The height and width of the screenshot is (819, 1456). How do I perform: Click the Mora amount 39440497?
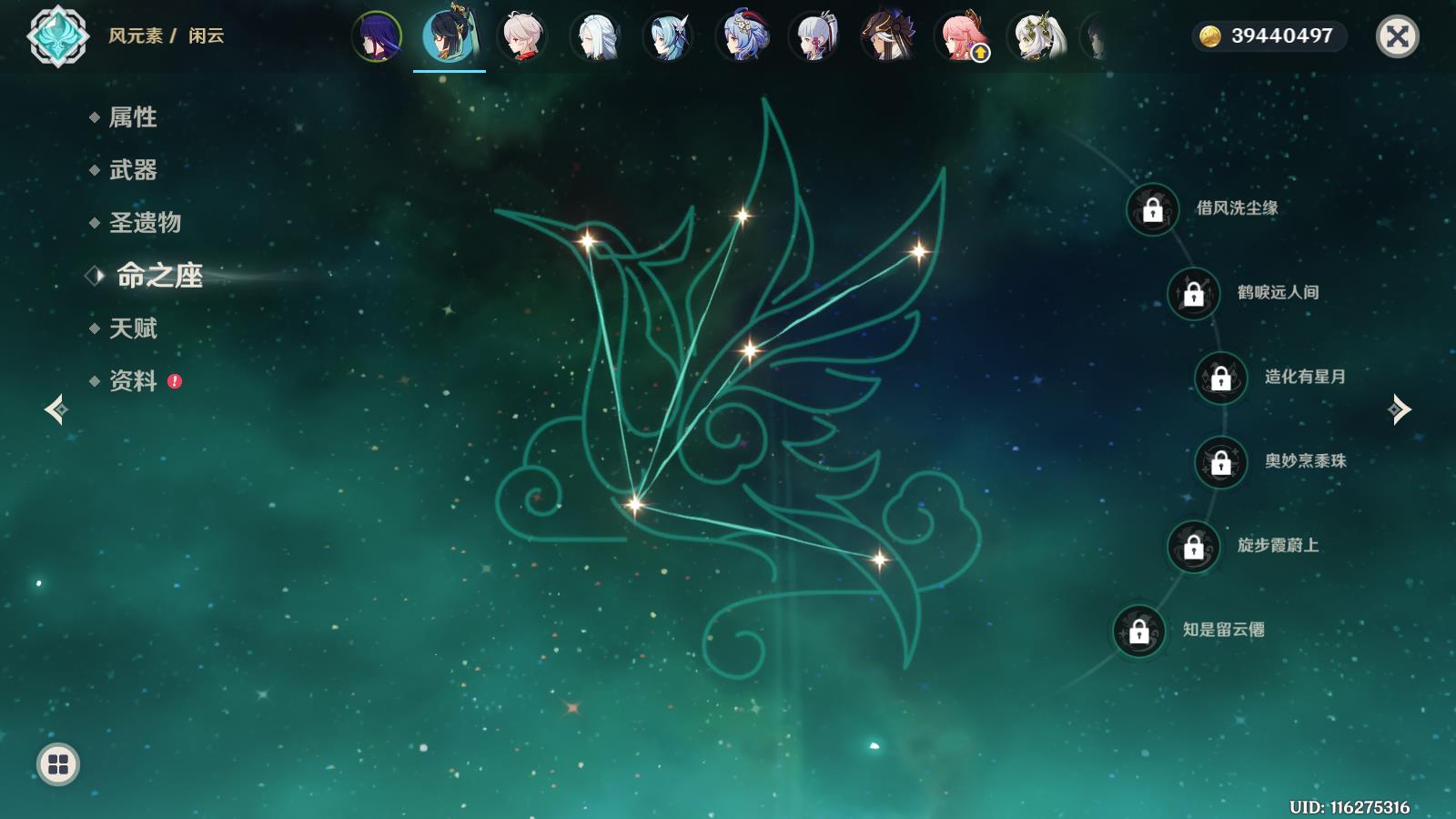(1281, 35)
